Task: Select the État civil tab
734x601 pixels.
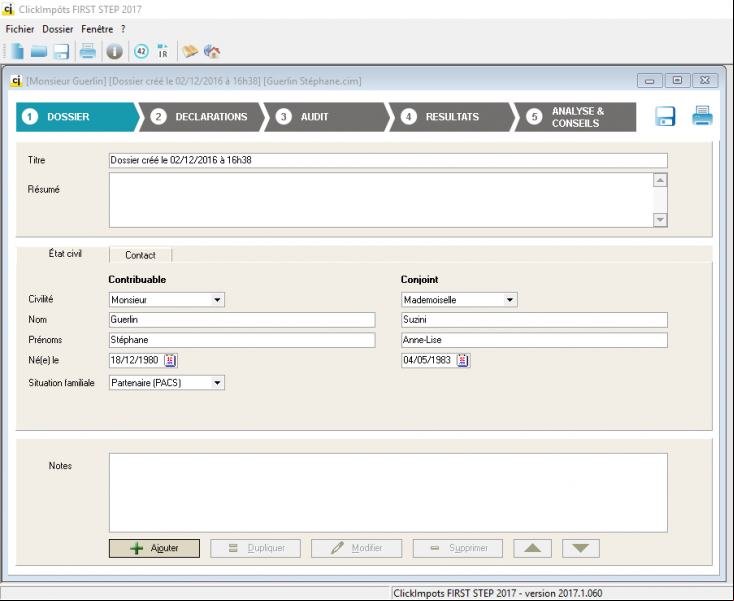Action: pos(65,254)
